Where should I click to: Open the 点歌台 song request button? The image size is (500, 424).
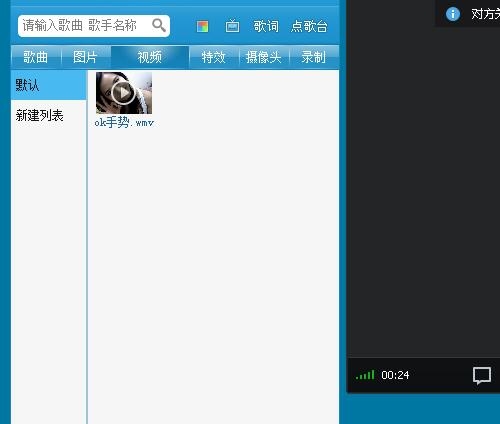(x=309, y=26)
